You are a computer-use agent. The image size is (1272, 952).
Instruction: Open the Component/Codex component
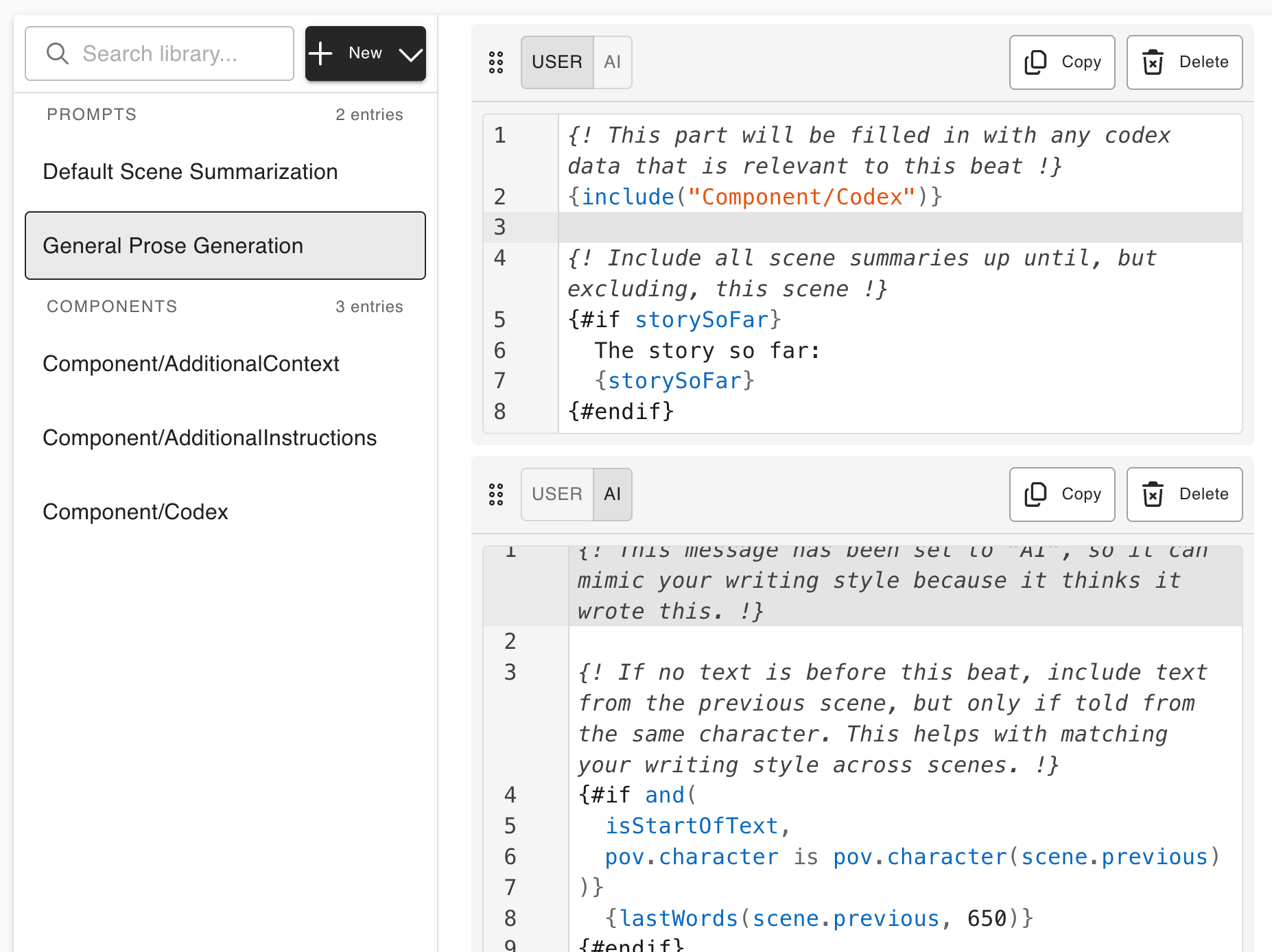135,512
